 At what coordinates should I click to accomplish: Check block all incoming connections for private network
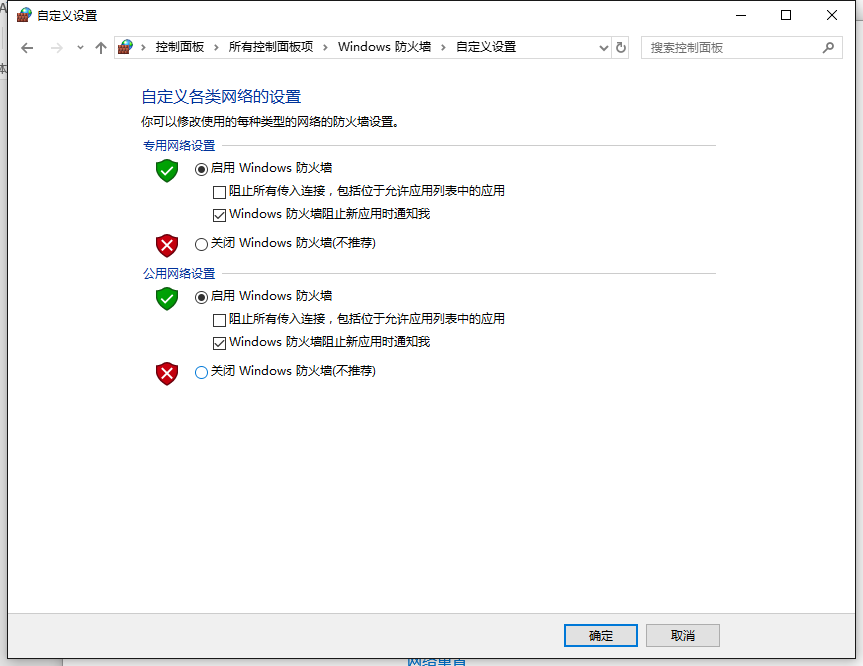[219, 192]
